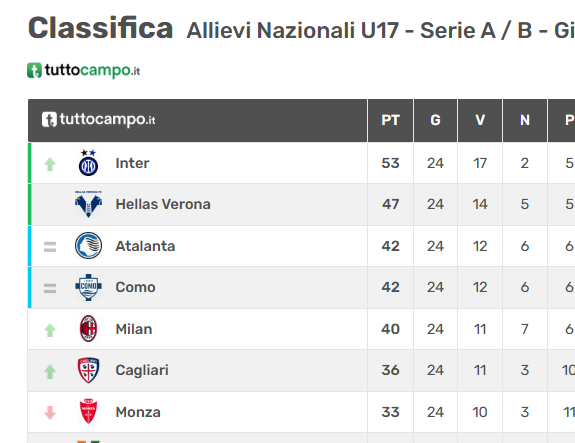This screenshot has height=443, width=575.
Task: Select the G column header
Action: pyautogui.click(x=435, y=120)
